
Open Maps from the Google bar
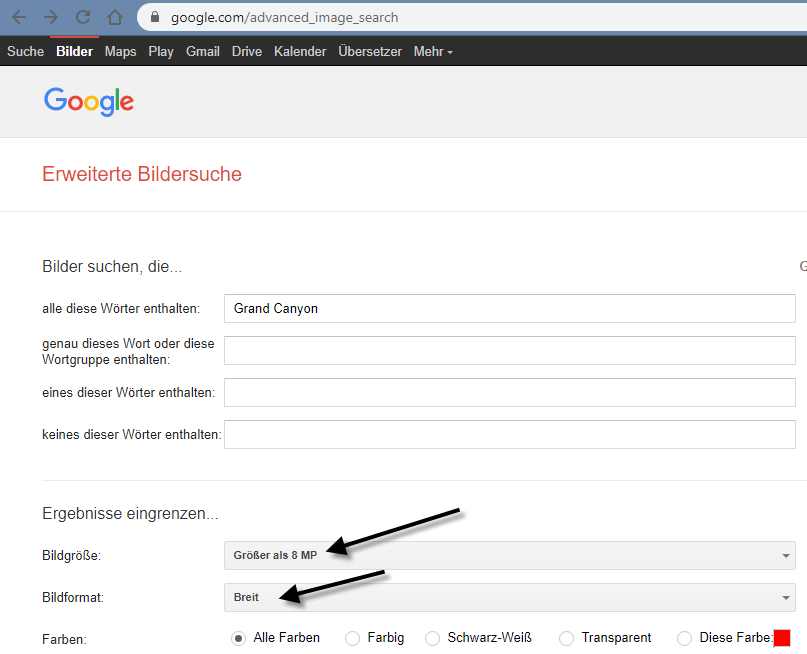(x=120, y=51)
